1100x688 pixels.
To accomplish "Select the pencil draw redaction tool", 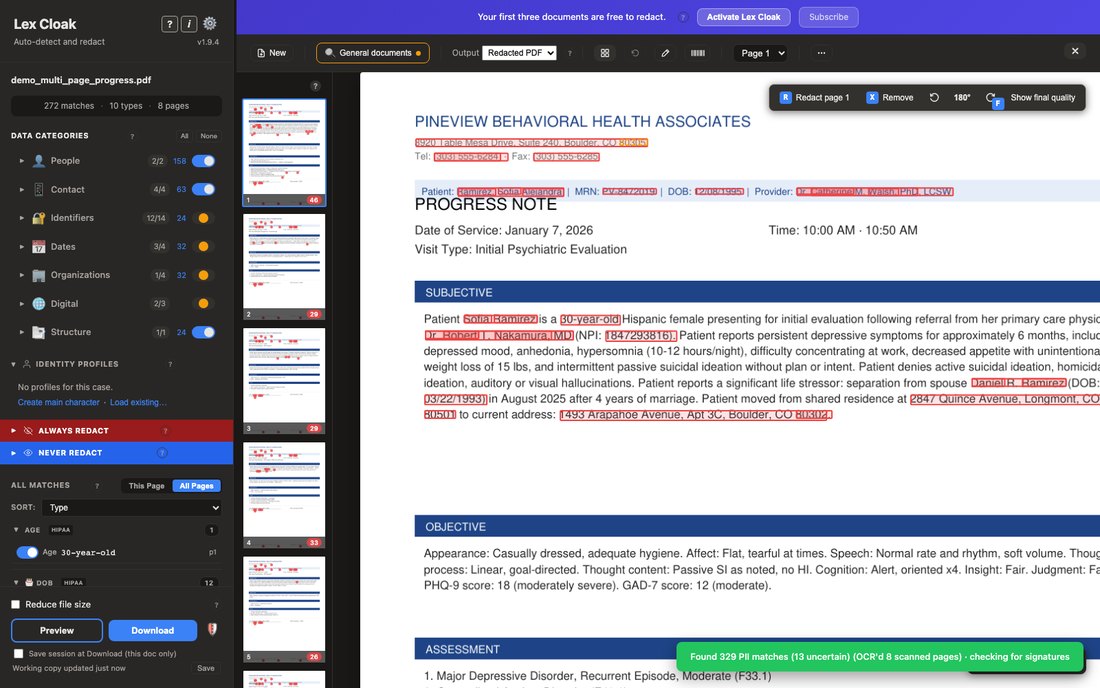I will (x=665, y=53).
